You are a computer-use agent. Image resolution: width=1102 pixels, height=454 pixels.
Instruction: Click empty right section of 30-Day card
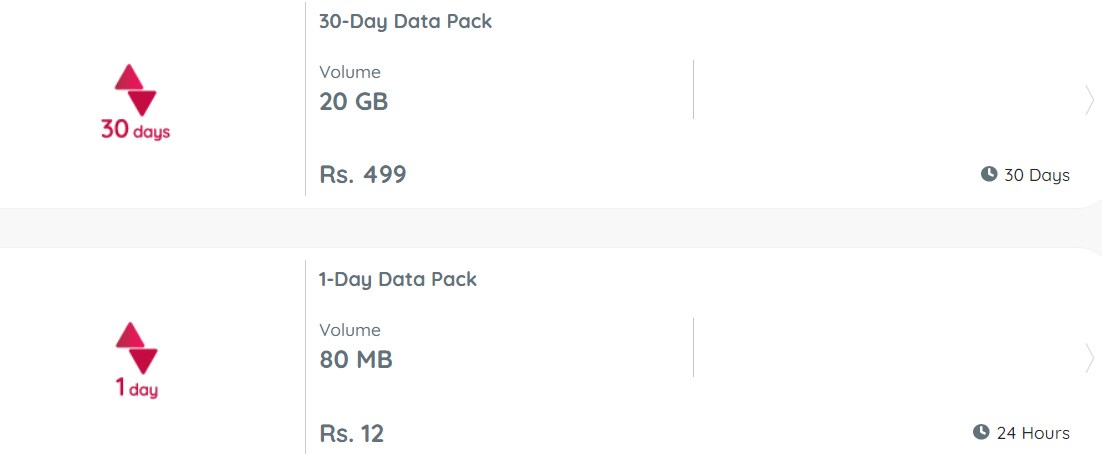(888, 89)
